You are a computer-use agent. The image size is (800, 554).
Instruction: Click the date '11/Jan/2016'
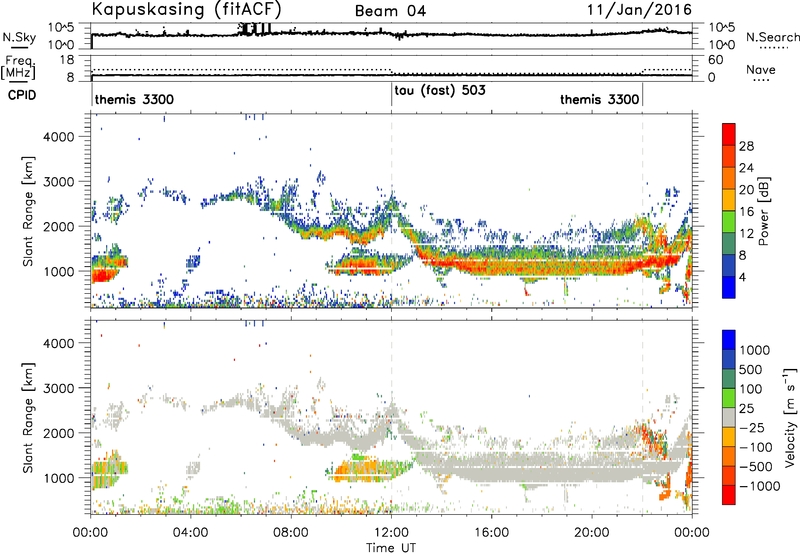tap(639, 10)
